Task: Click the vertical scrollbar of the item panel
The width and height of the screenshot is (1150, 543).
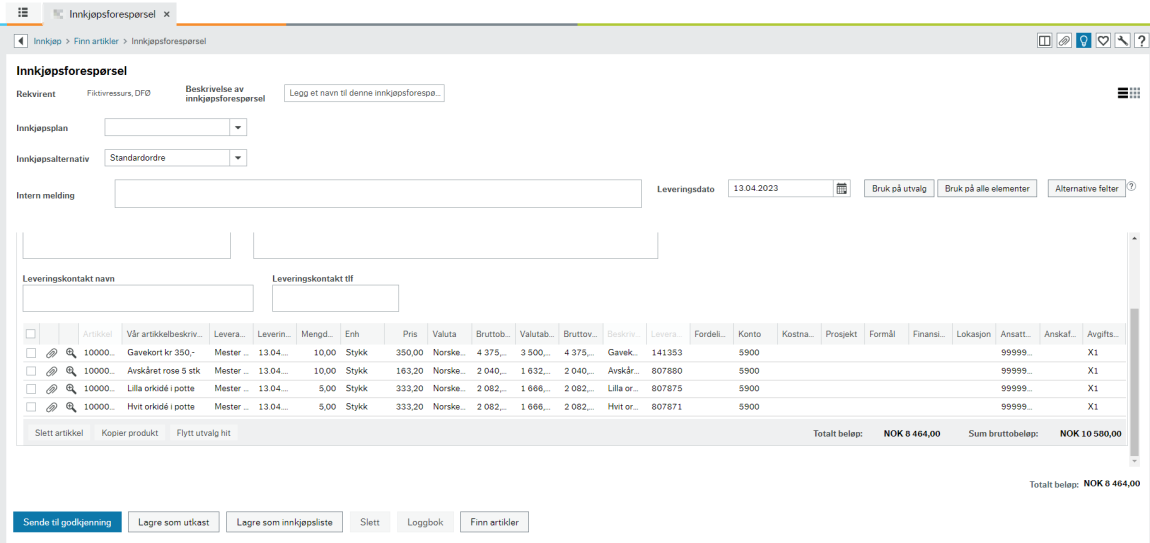Action: [1135, 382]
